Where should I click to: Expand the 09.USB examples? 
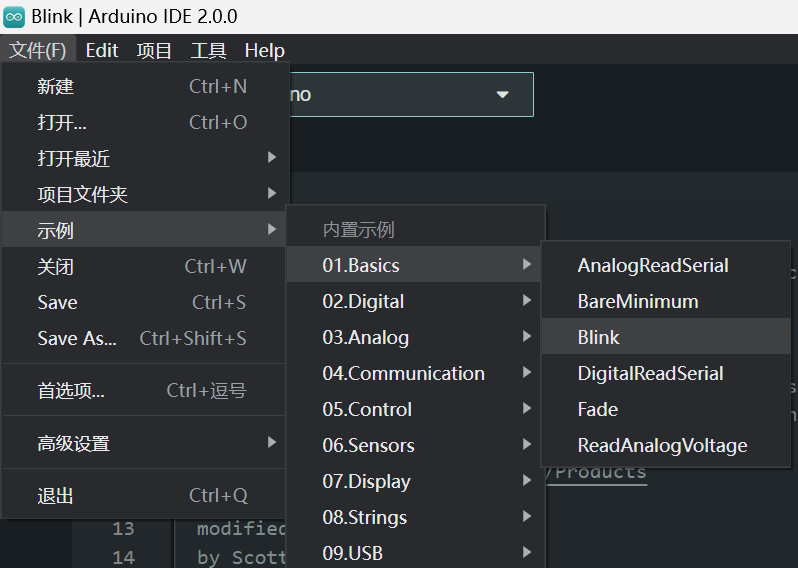[414, 552]
